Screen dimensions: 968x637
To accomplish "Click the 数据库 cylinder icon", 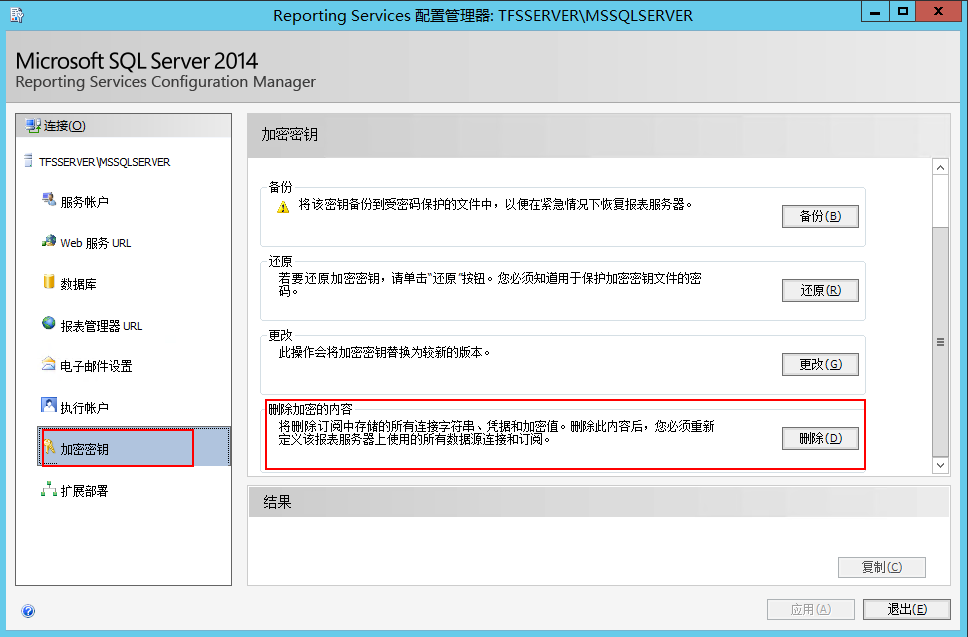I will tap(49, 281).
